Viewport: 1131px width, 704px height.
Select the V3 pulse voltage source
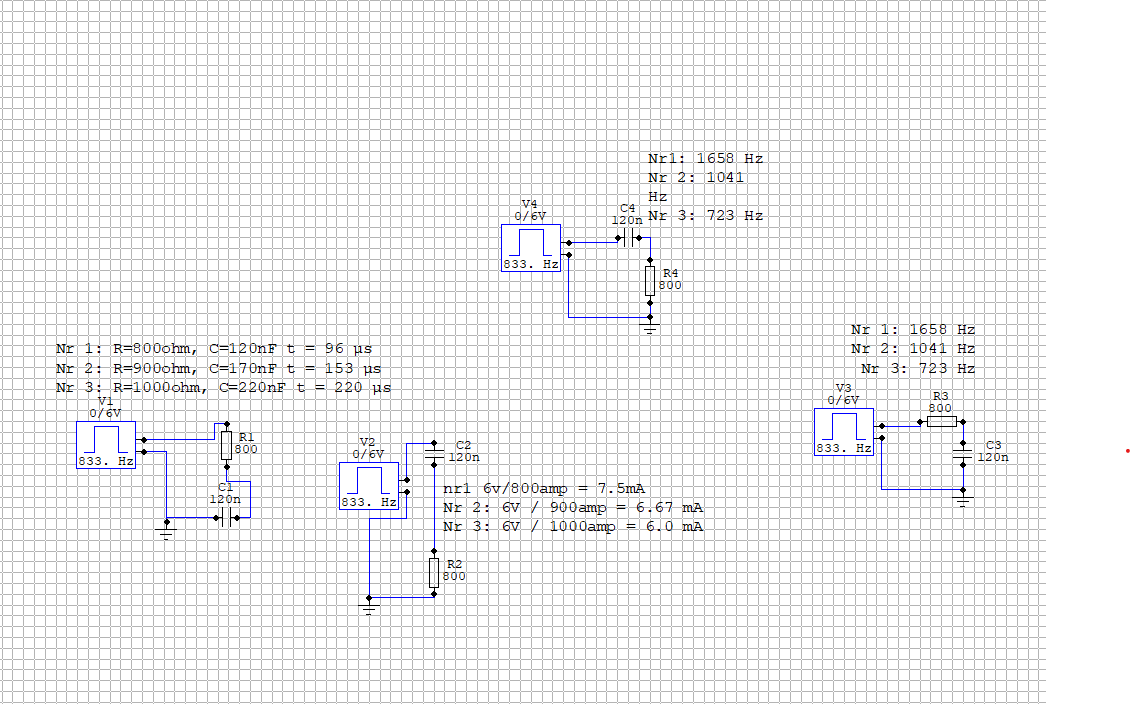point(844,432)
